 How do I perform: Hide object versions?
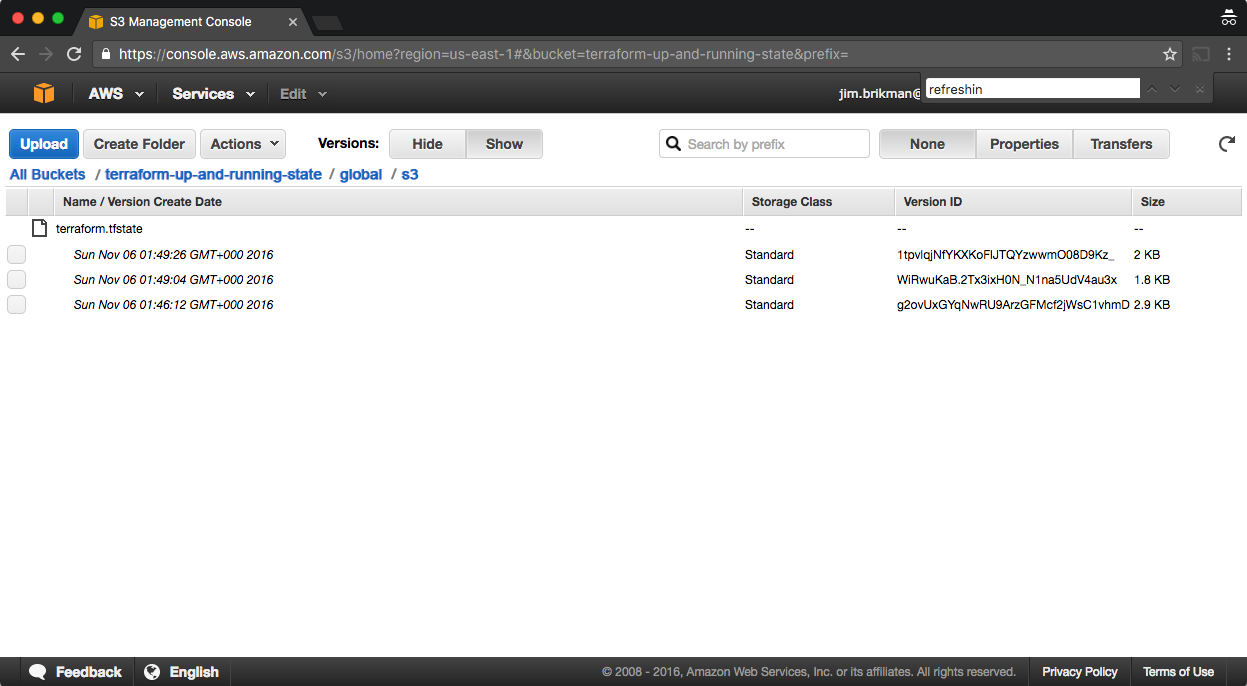(x=427, y=144)
